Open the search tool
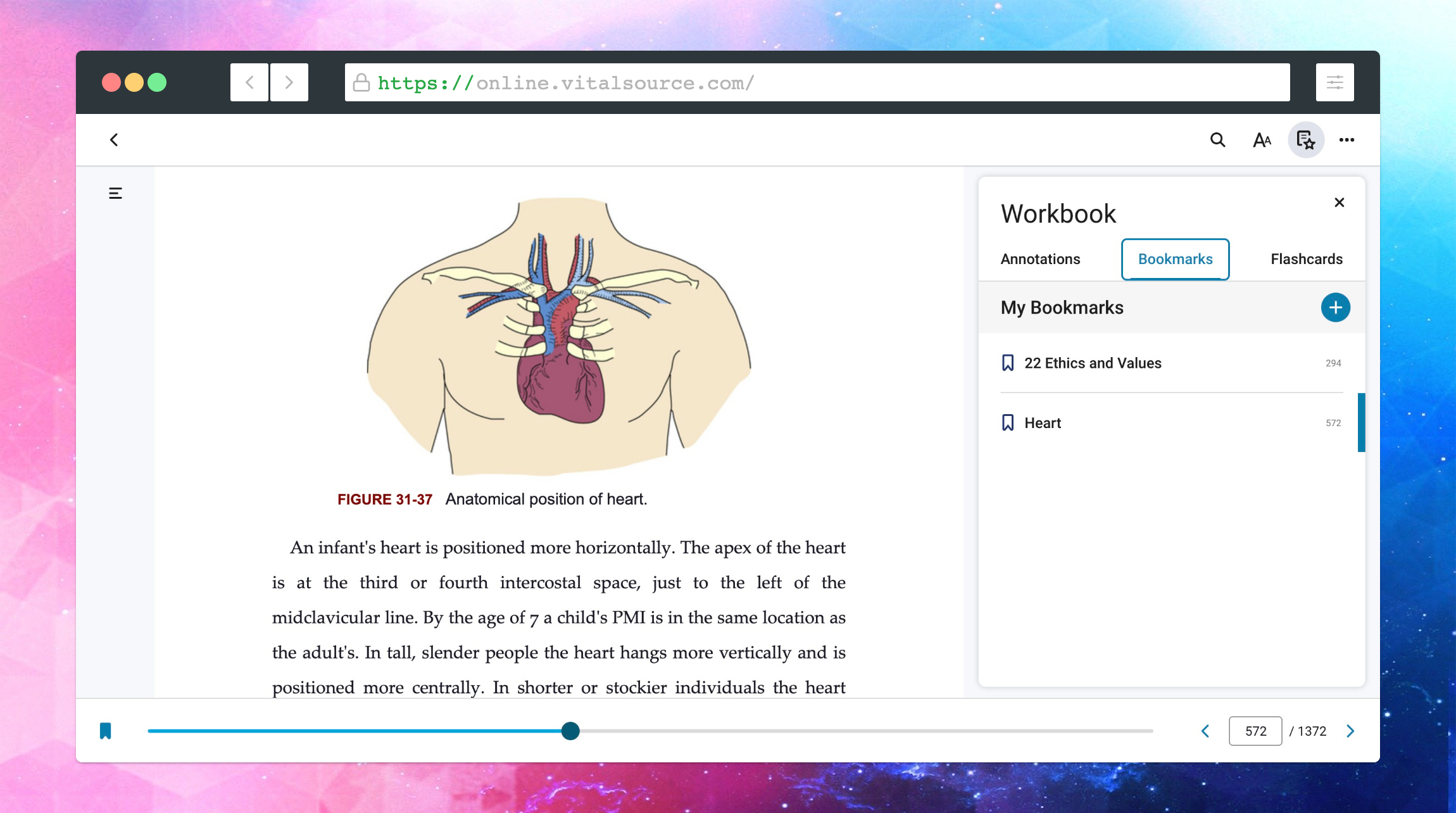The width and height of the screenshot is (1456, 813). pyautogui.click(x=1216, y=139)
